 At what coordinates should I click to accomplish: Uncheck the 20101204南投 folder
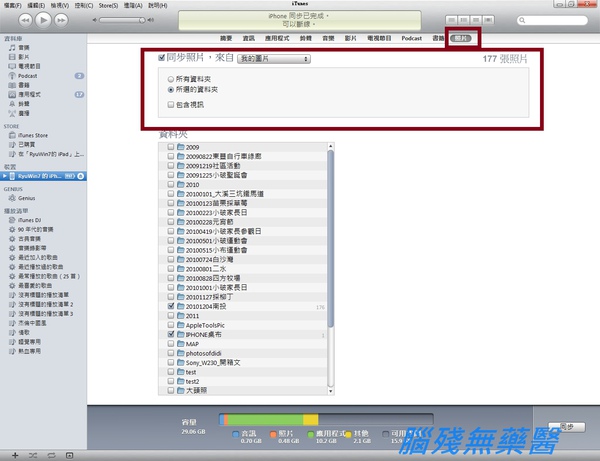[x=171, y=306]
